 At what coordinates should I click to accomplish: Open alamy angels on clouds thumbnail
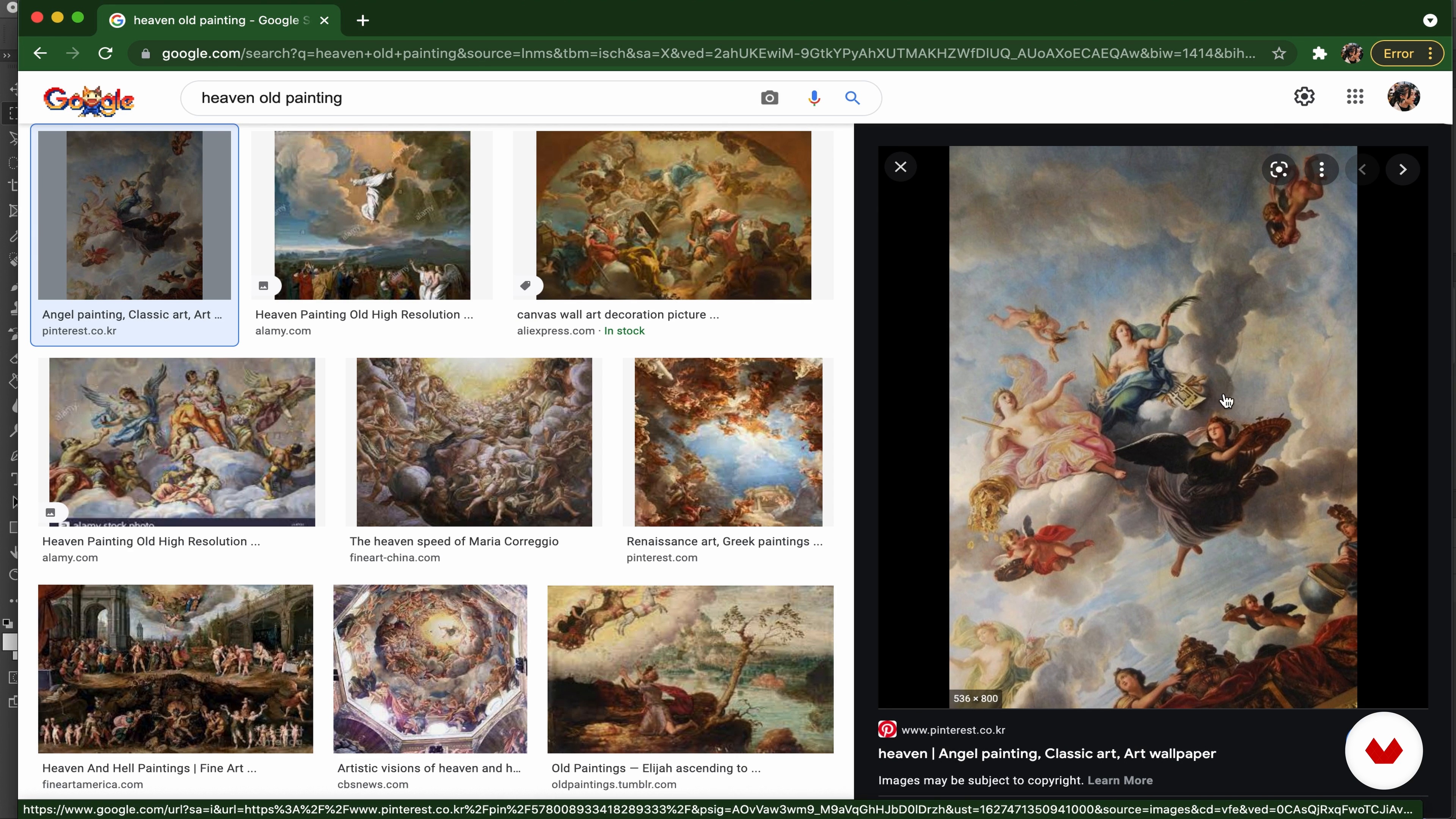tap(182, 441)
